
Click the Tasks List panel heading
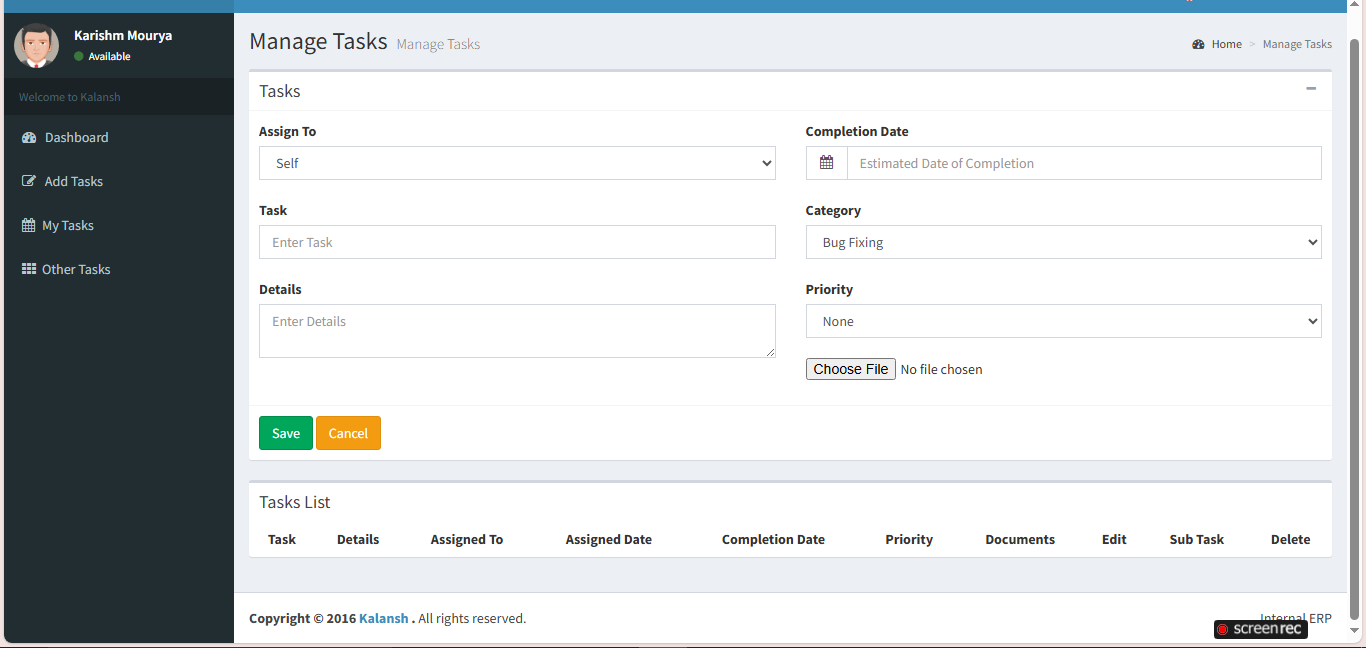(295, 502)
